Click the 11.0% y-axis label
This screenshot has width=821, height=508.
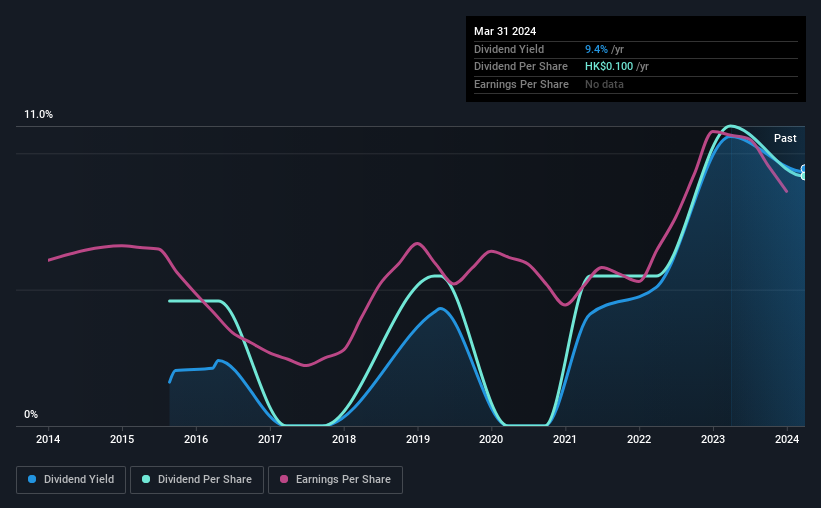click(38, 115)
